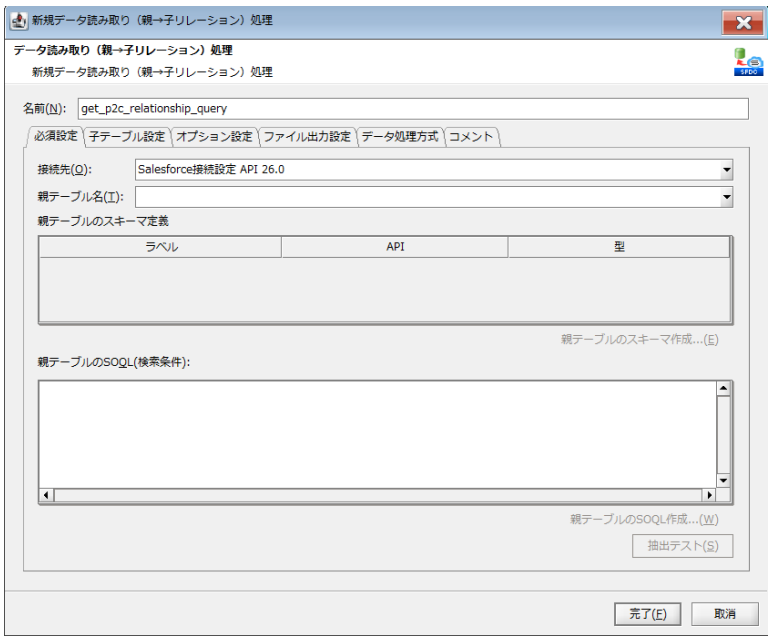Click the 型 column header
Screen dimensions: 776x644
[619, 247]
